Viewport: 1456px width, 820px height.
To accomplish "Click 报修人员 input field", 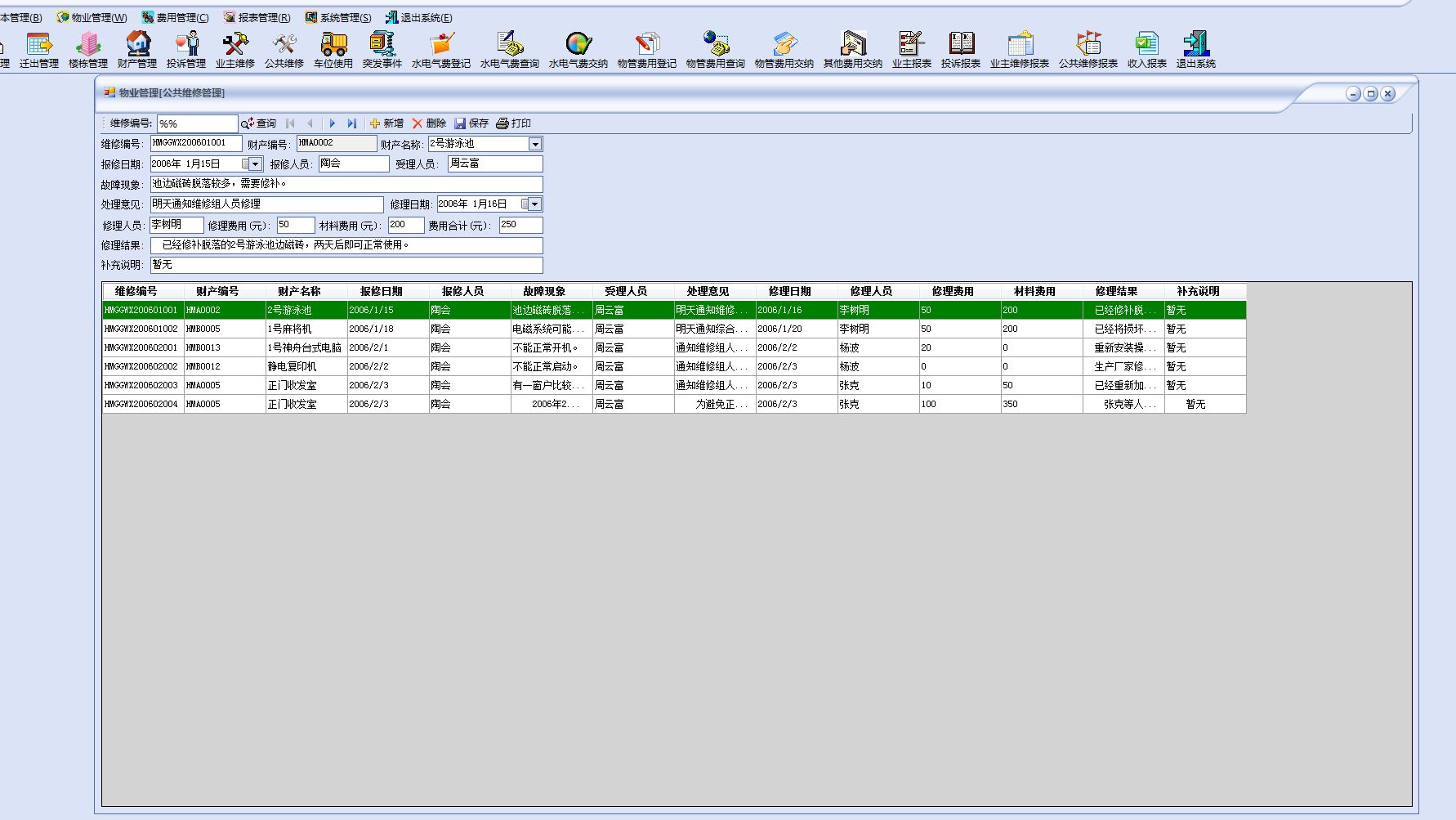I will pos(354,164).
